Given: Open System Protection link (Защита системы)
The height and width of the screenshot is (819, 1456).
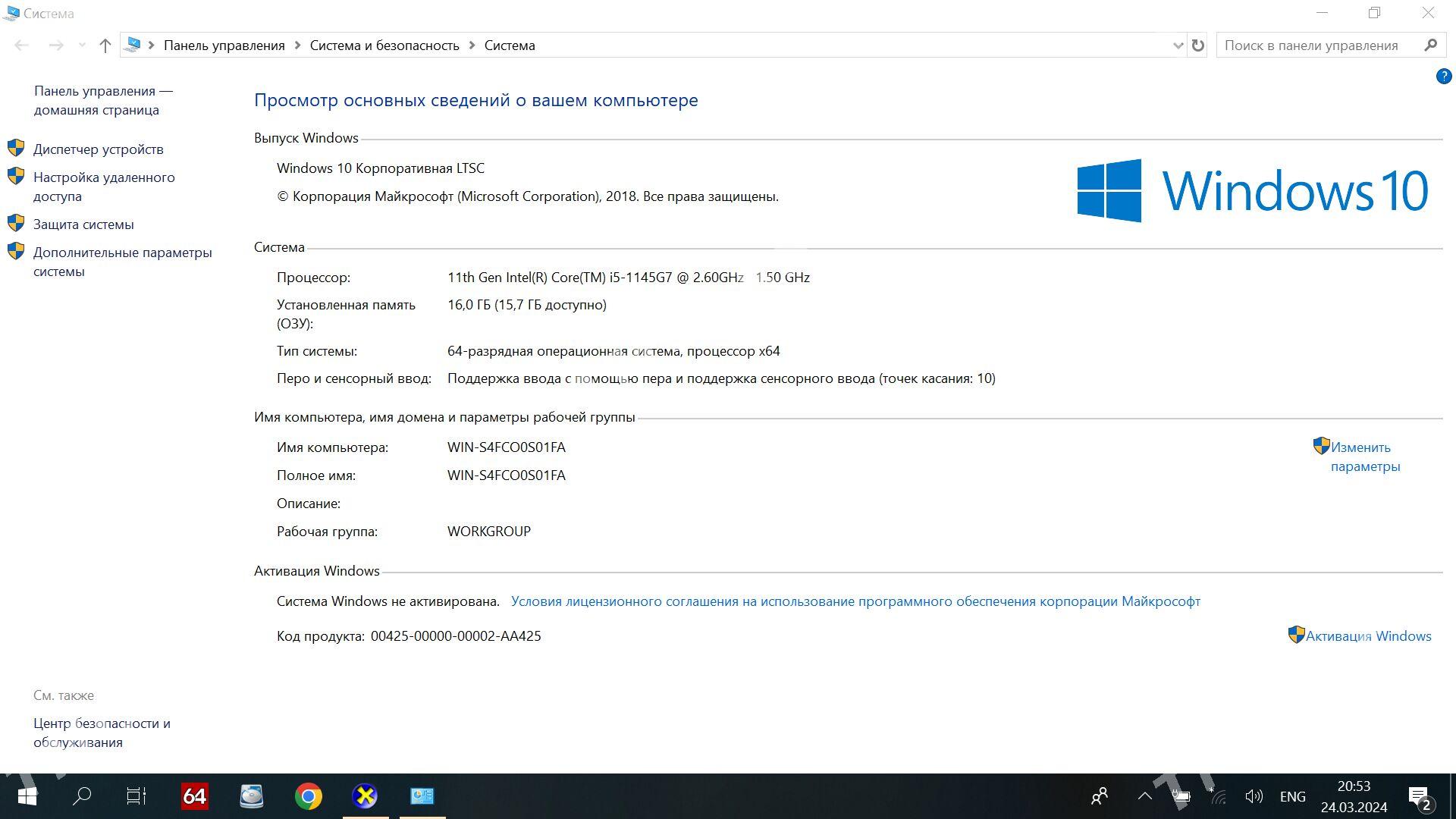Looking at the screenshot, I should (x=83, y=224).
